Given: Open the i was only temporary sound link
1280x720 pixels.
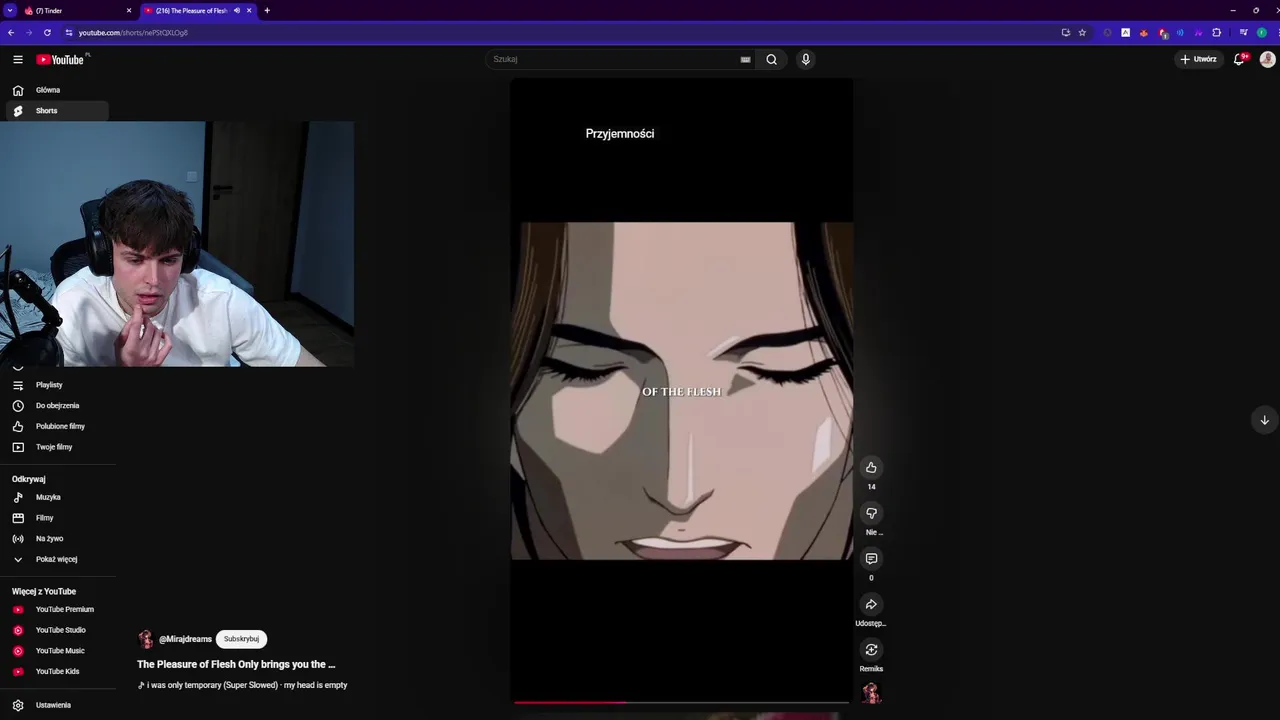Looking at the screenshot, I should 243,685.
